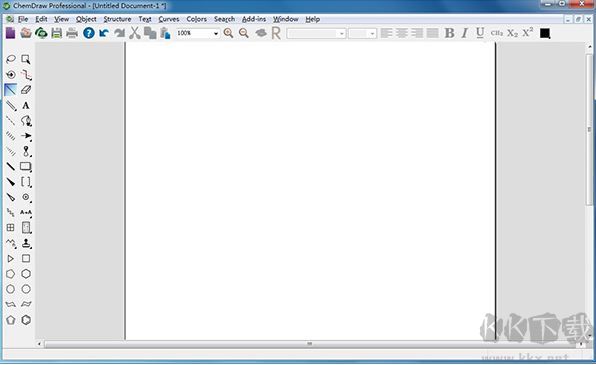Click the Zoom In magnifier
The width and height of the screenshot is (596, 365).
pos(228,33)
